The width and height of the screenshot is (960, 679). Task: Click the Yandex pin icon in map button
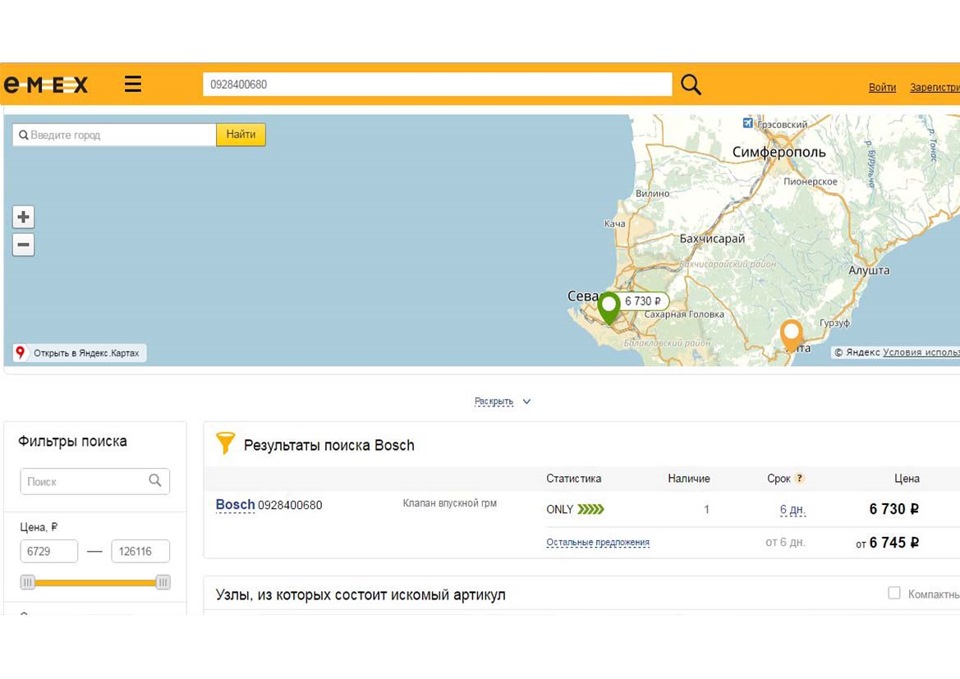20,353
